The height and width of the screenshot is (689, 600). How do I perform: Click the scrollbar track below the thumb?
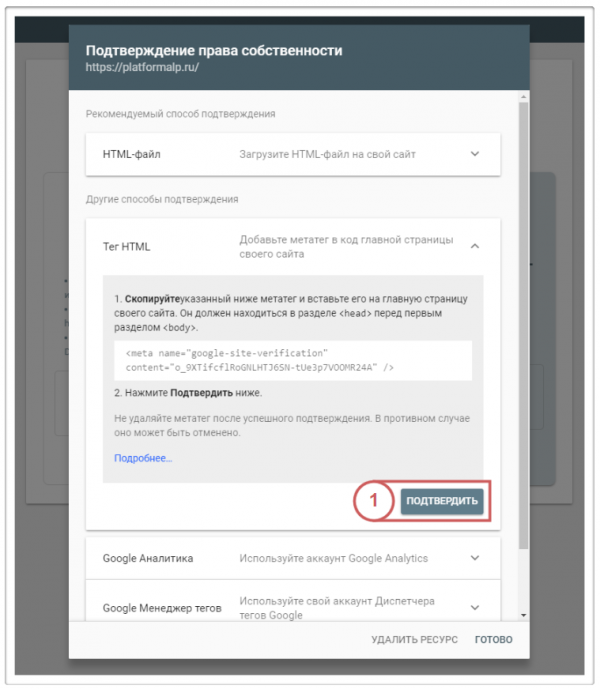523,579
